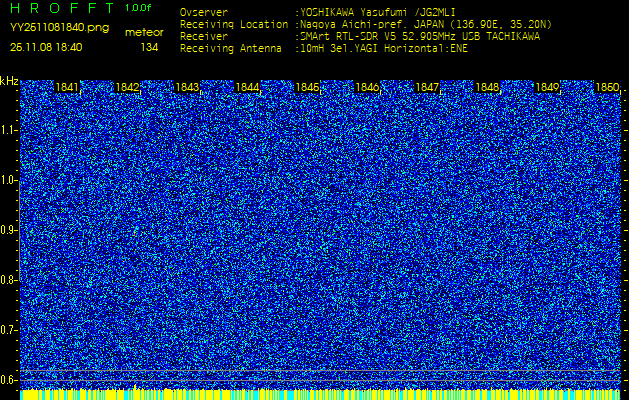Viewport: 629px width, 400px height.
Task: Click the 0.7 kHz axis label
Action: 8,330
